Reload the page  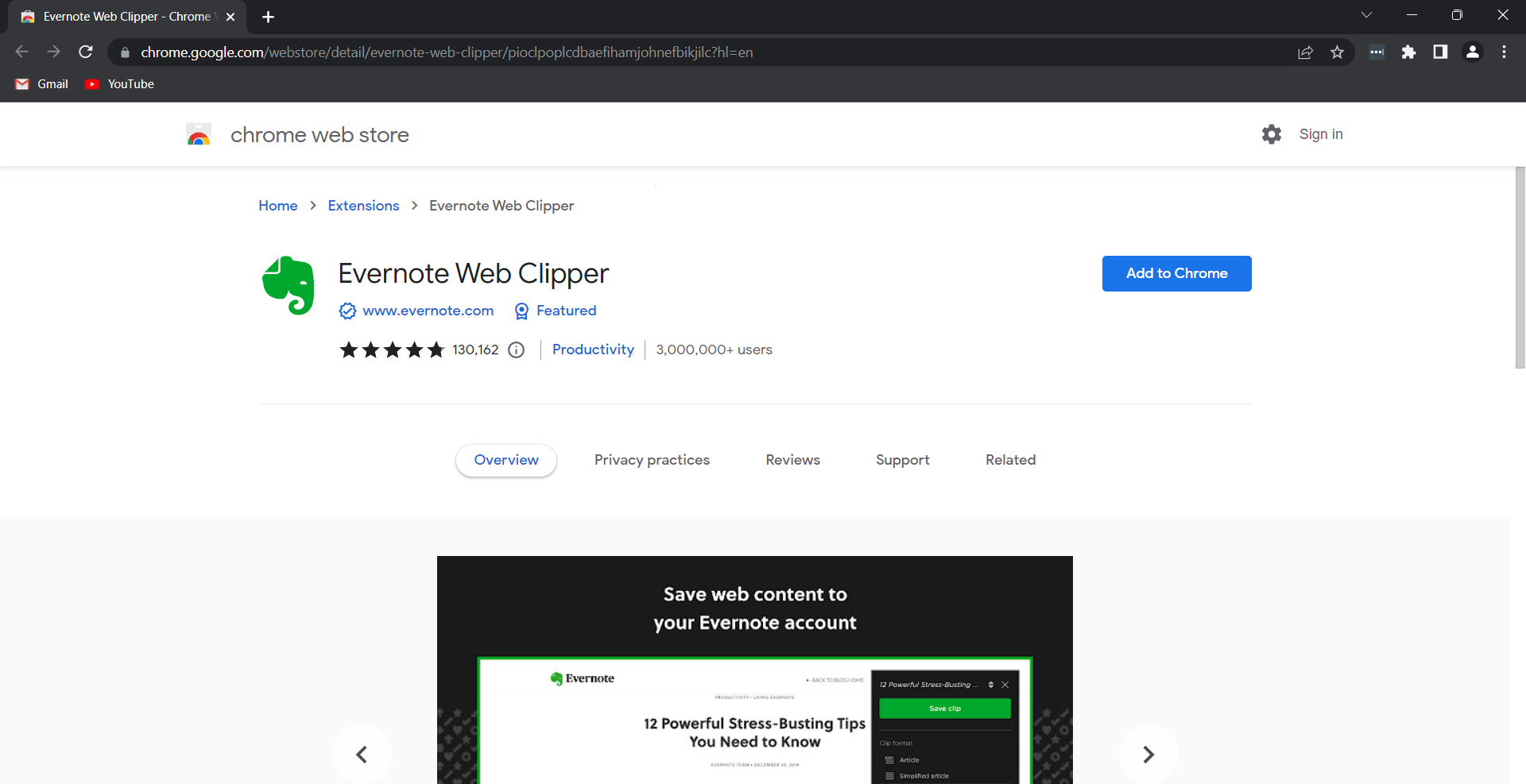pyautogui.click(x=86, y=52)
